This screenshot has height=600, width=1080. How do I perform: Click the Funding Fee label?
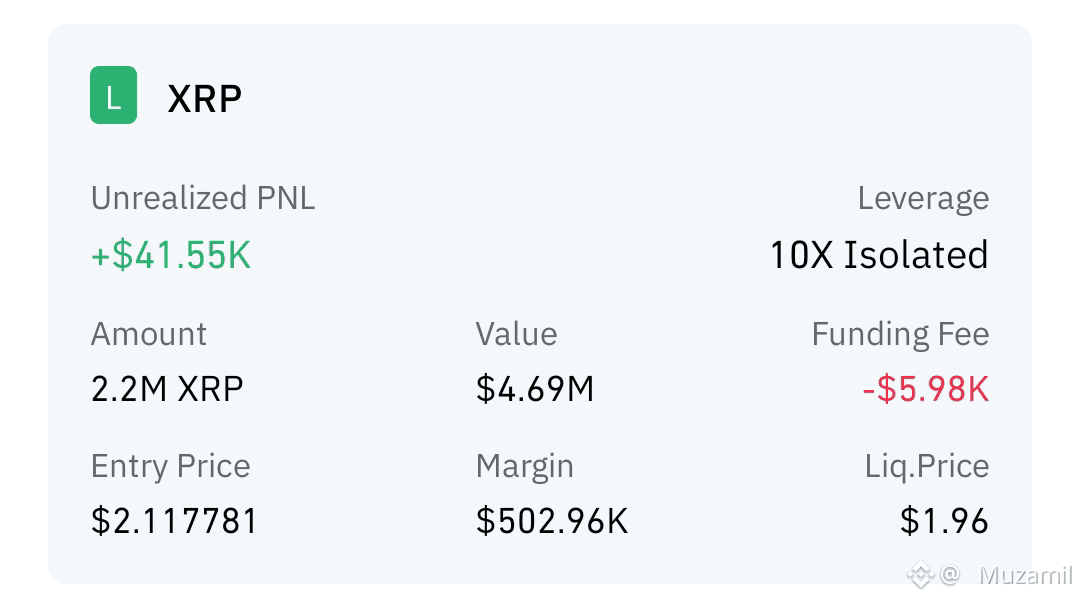[x=900, y=334]
